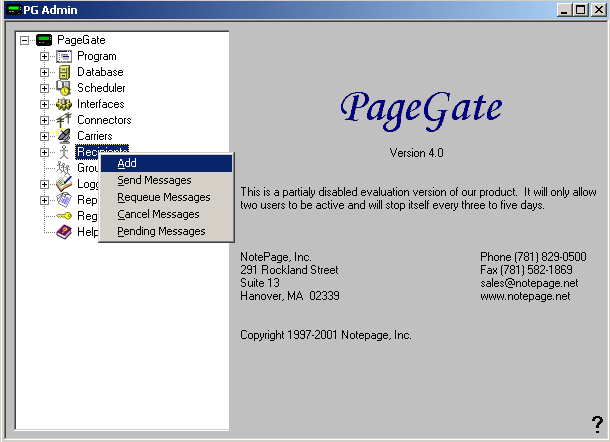Select the PageGate tree label
610x442 pixels.
point(81,40)
